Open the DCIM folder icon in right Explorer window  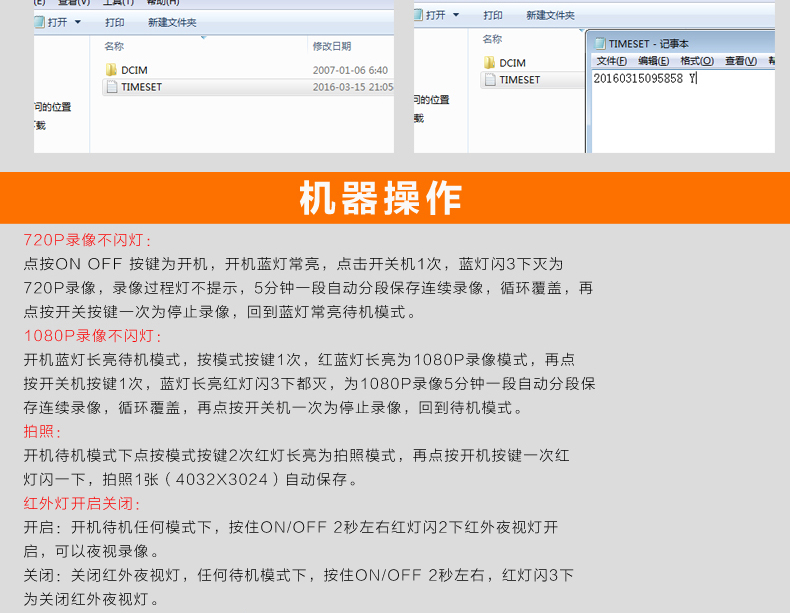pyautogui.click(x=489, y=62)
